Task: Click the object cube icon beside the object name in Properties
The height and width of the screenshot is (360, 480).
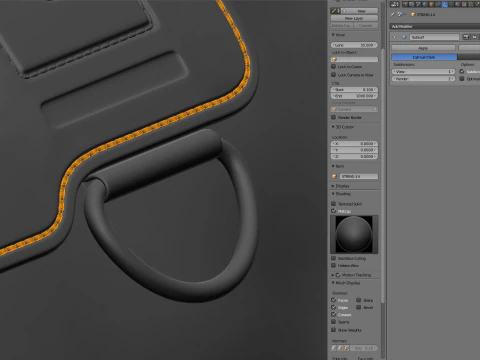Action: click(x=413, y=14)
